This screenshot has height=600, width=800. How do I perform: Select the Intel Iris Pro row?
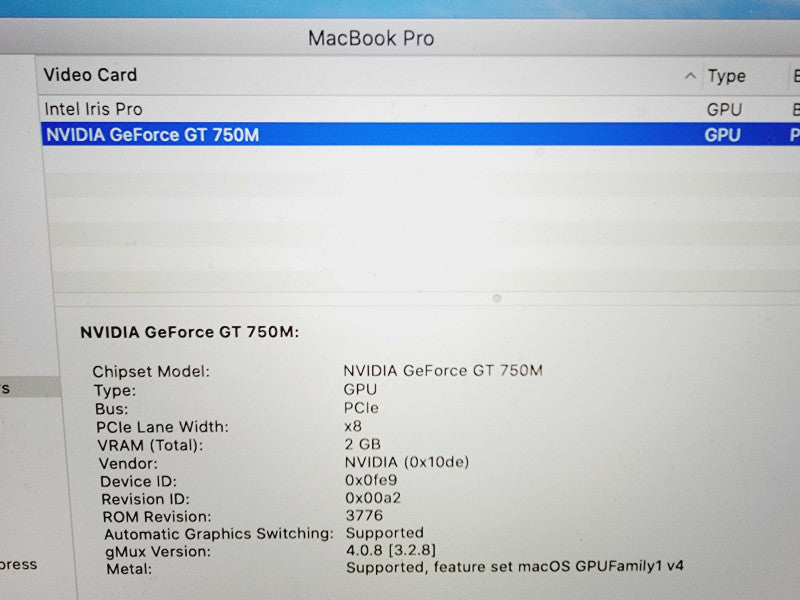click(420, 109)
